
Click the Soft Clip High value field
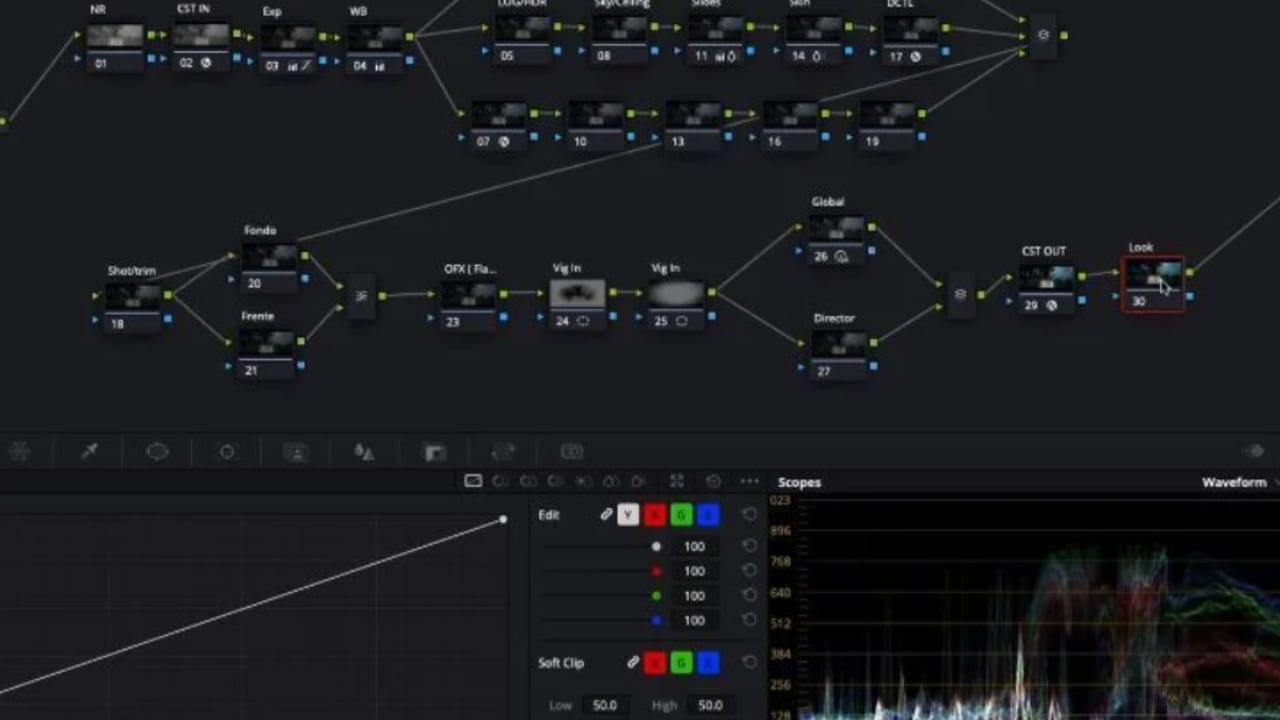[710, 705]
